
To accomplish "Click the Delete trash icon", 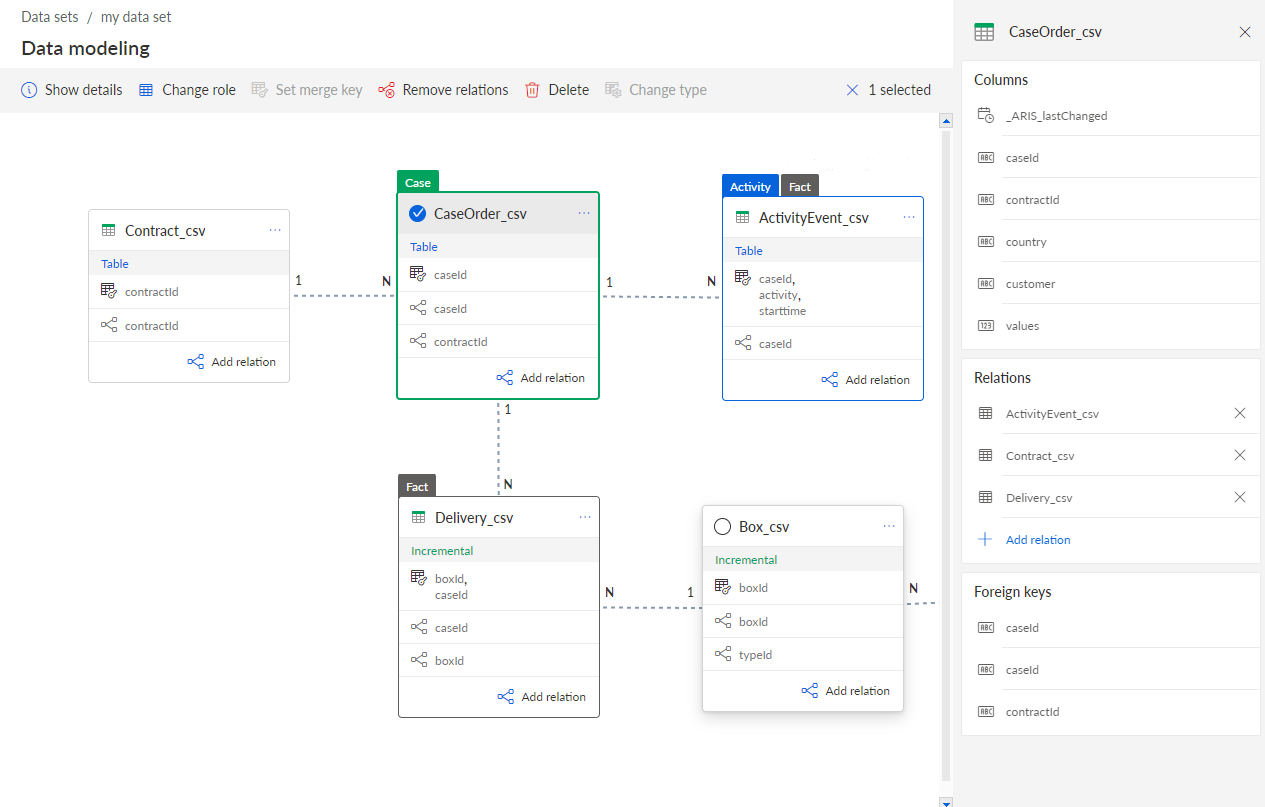I will point(533,90).
